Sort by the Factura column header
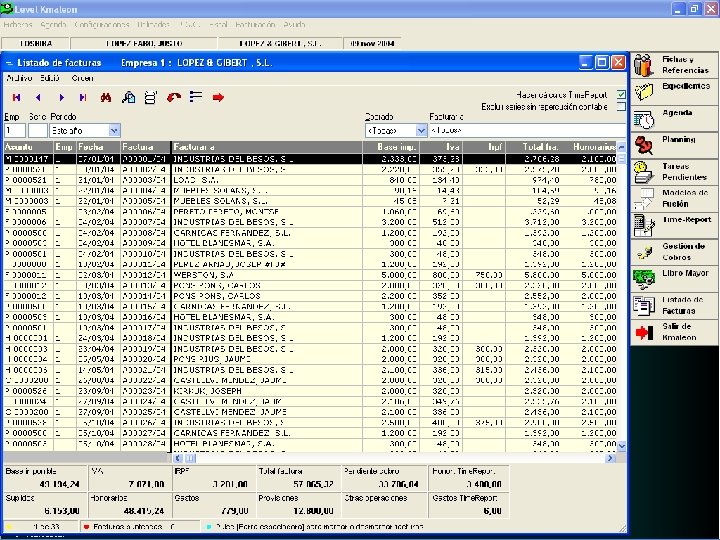 (x=145, y=147)
